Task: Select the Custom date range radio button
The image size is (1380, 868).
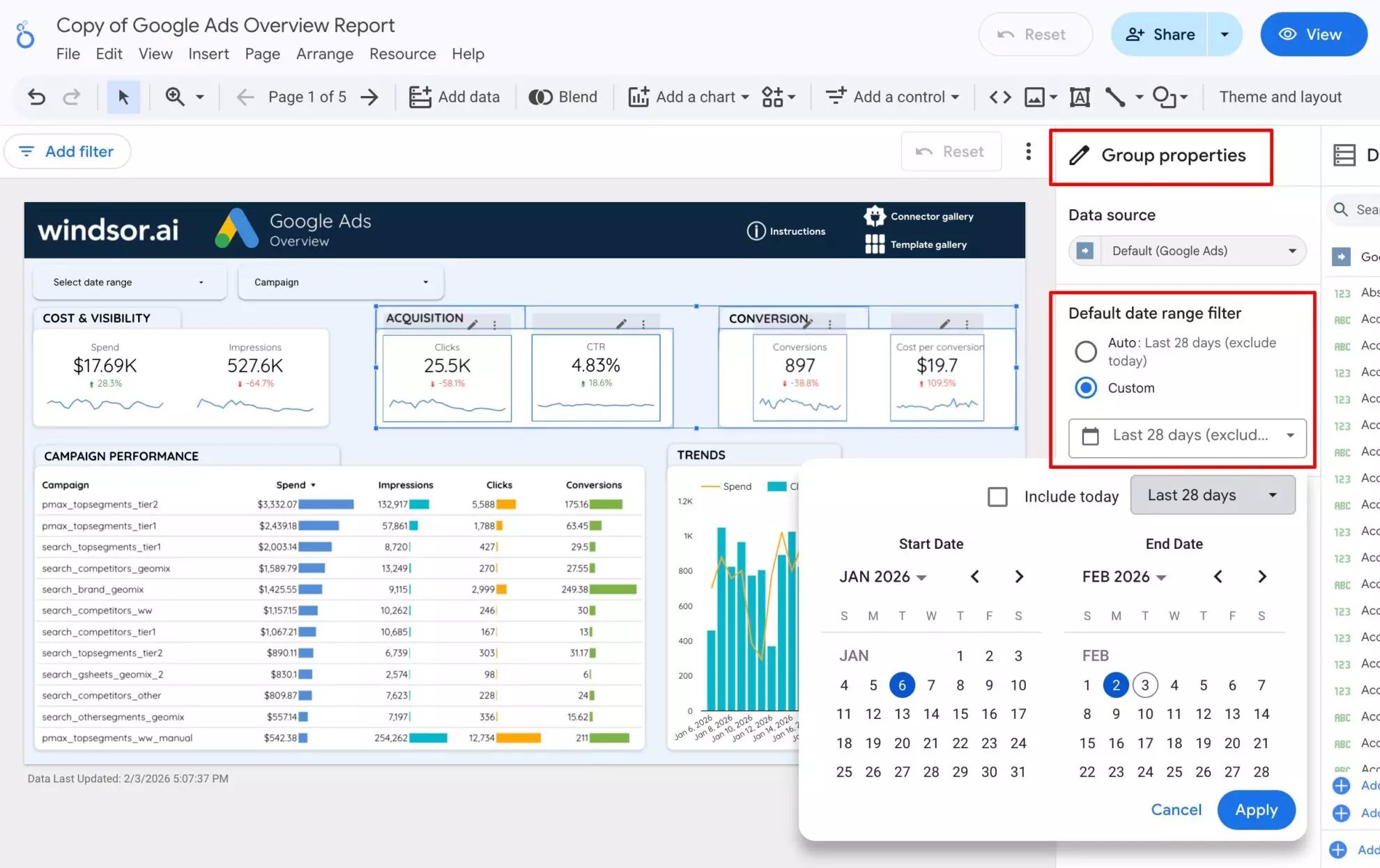Action: point(1085,388)
